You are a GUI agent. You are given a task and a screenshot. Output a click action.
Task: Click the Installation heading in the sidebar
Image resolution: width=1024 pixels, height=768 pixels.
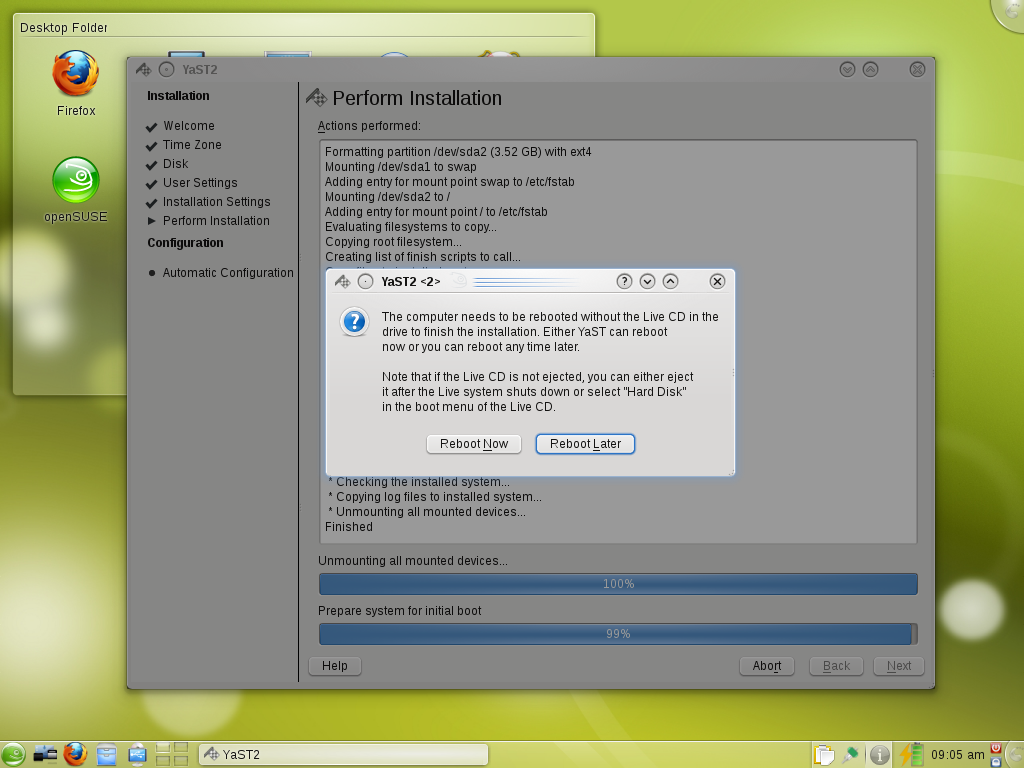178,96
